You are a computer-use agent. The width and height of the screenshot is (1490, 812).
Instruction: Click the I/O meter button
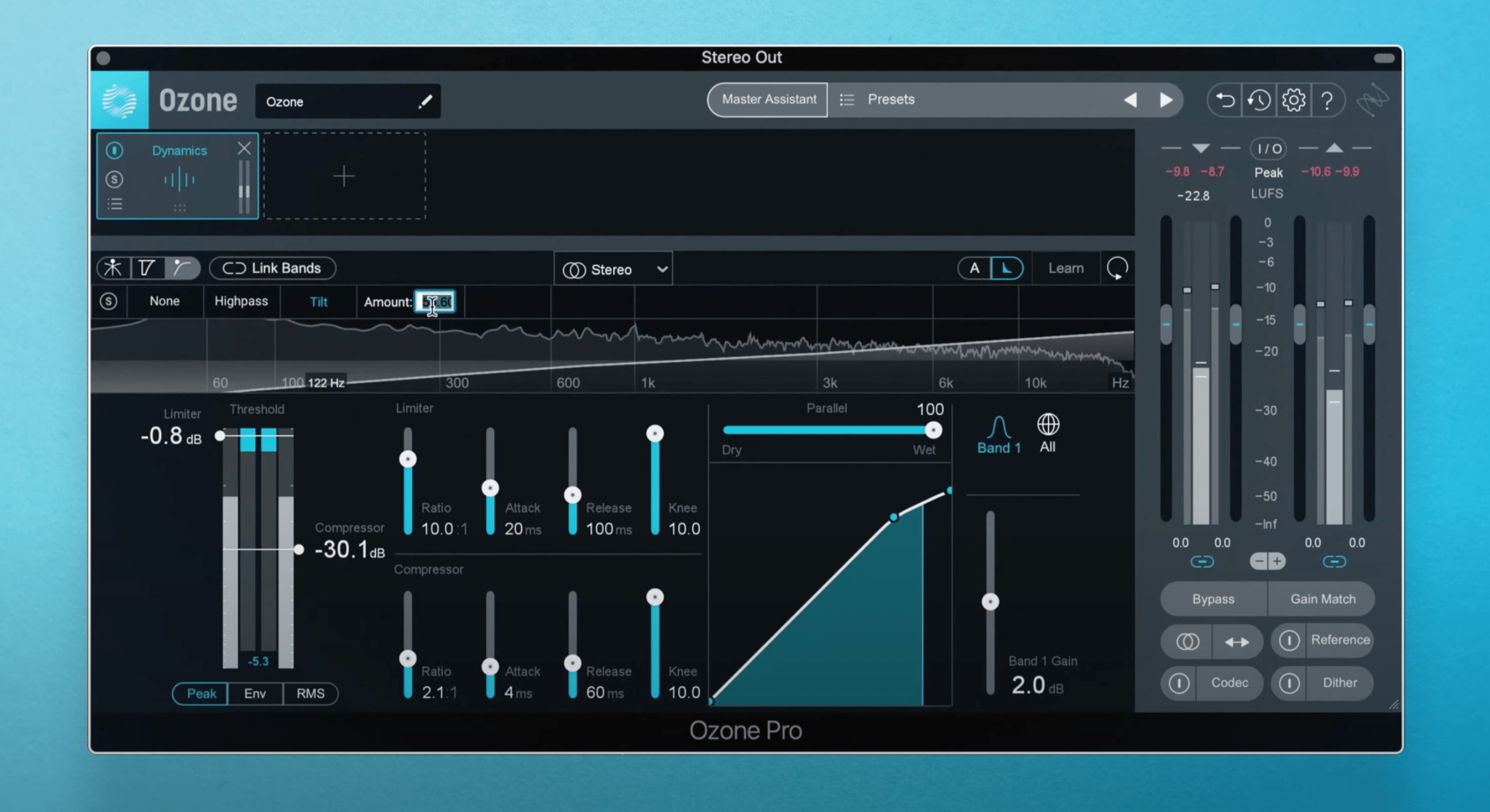[x=1269, y=149]
